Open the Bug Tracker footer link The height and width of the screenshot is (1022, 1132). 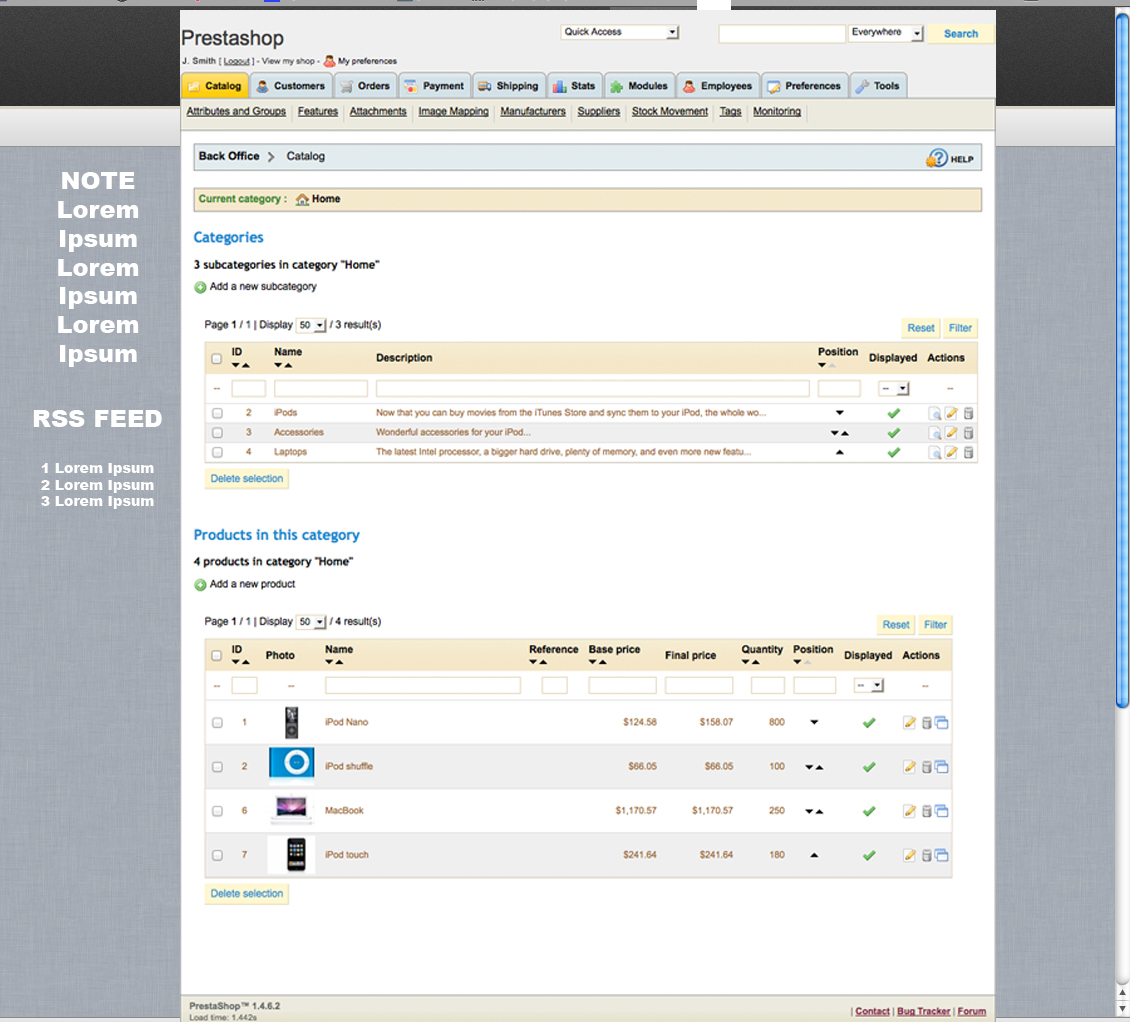[923, 1011]
